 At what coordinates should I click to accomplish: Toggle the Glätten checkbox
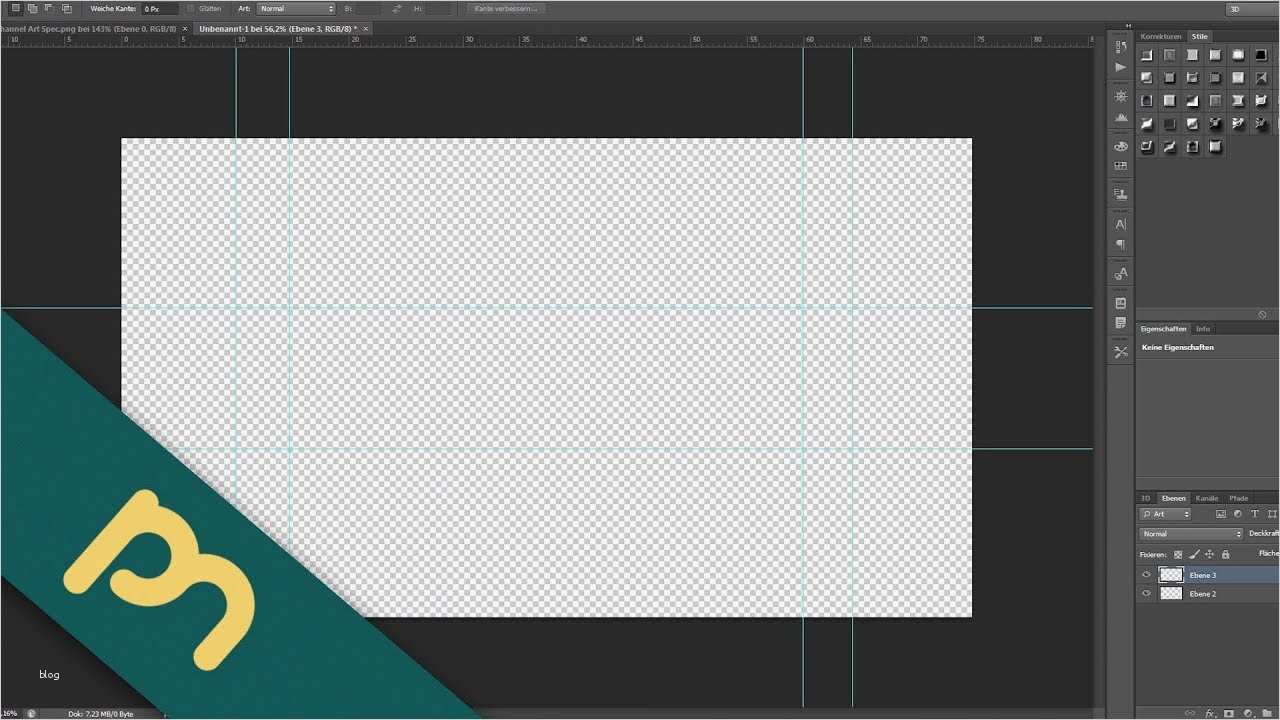191,8
